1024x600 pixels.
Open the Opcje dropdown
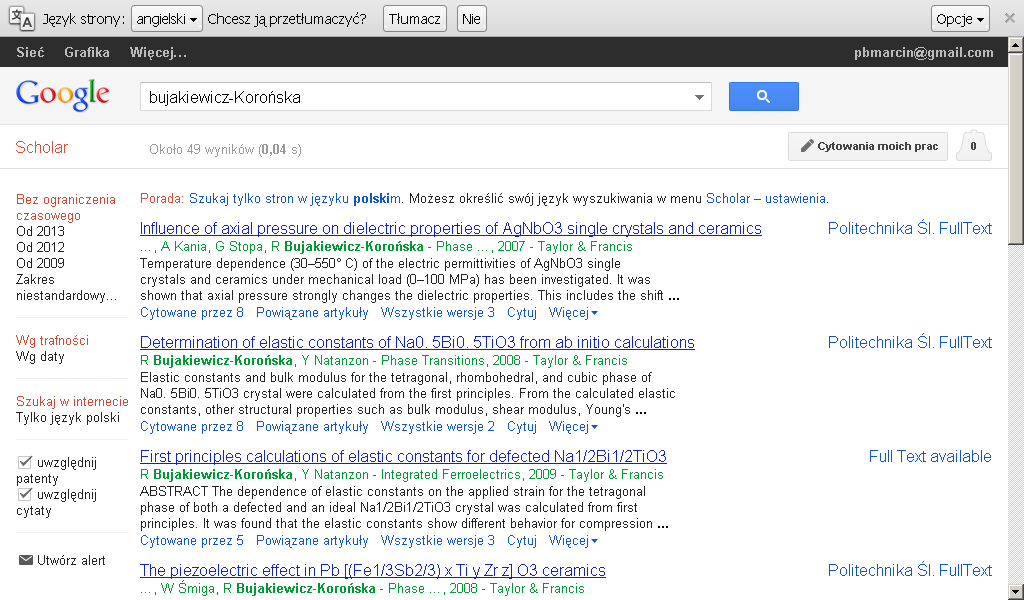pyautogui.click(x=960, y=19)
